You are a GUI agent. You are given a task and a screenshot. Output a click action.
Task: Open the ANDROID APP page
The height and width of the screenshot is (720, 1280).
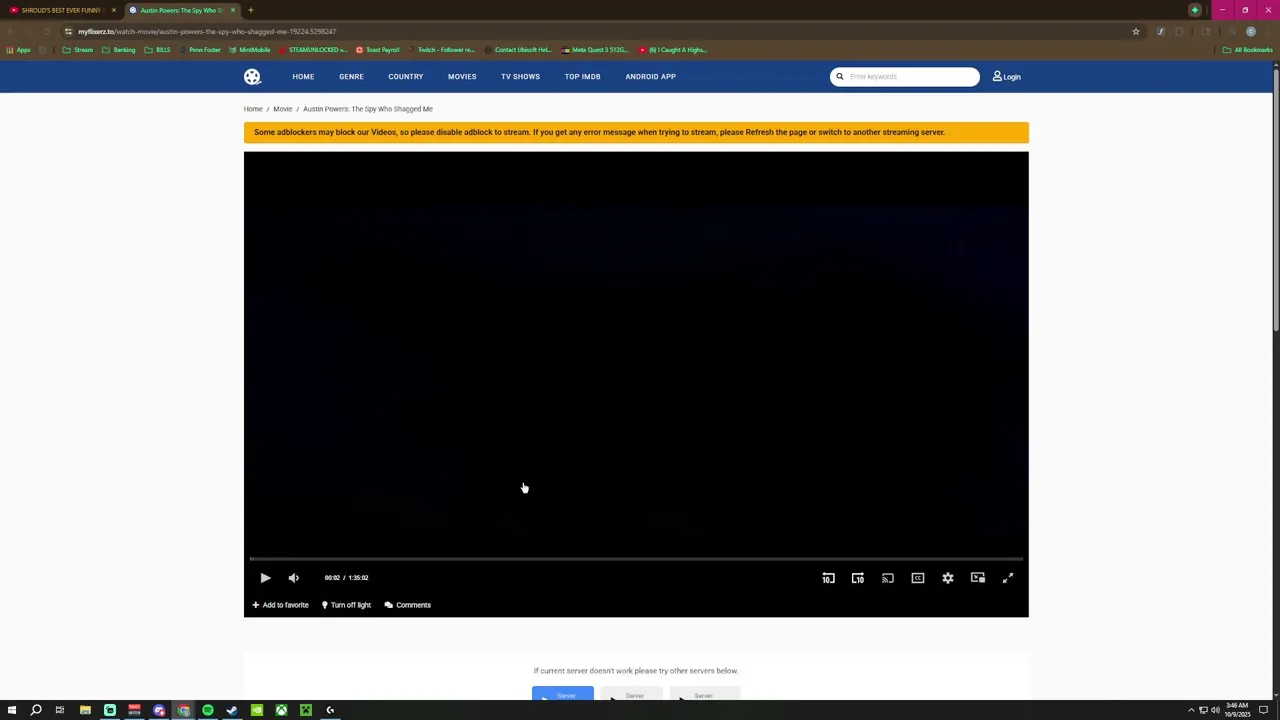[650, 77]
